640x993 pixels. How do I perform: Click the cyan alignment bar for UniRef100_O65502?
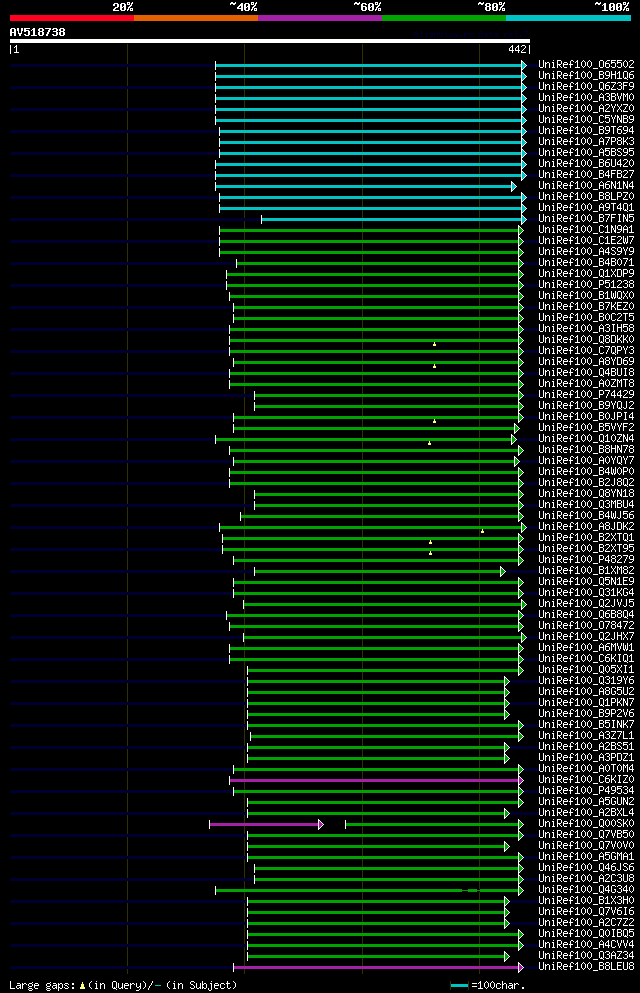pos(370,65)
